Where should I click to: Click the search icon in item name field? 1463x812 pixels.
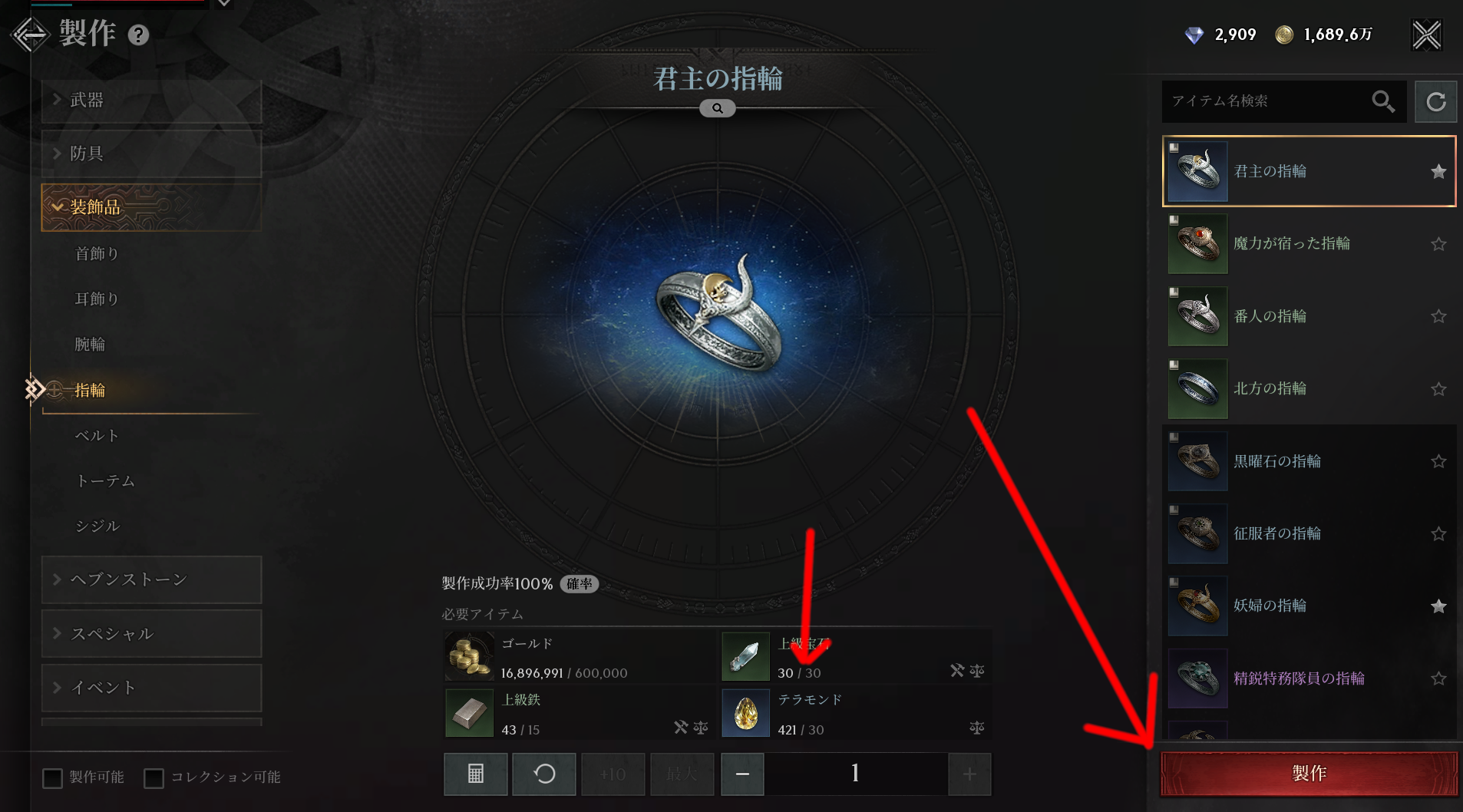coord(1383,101)
